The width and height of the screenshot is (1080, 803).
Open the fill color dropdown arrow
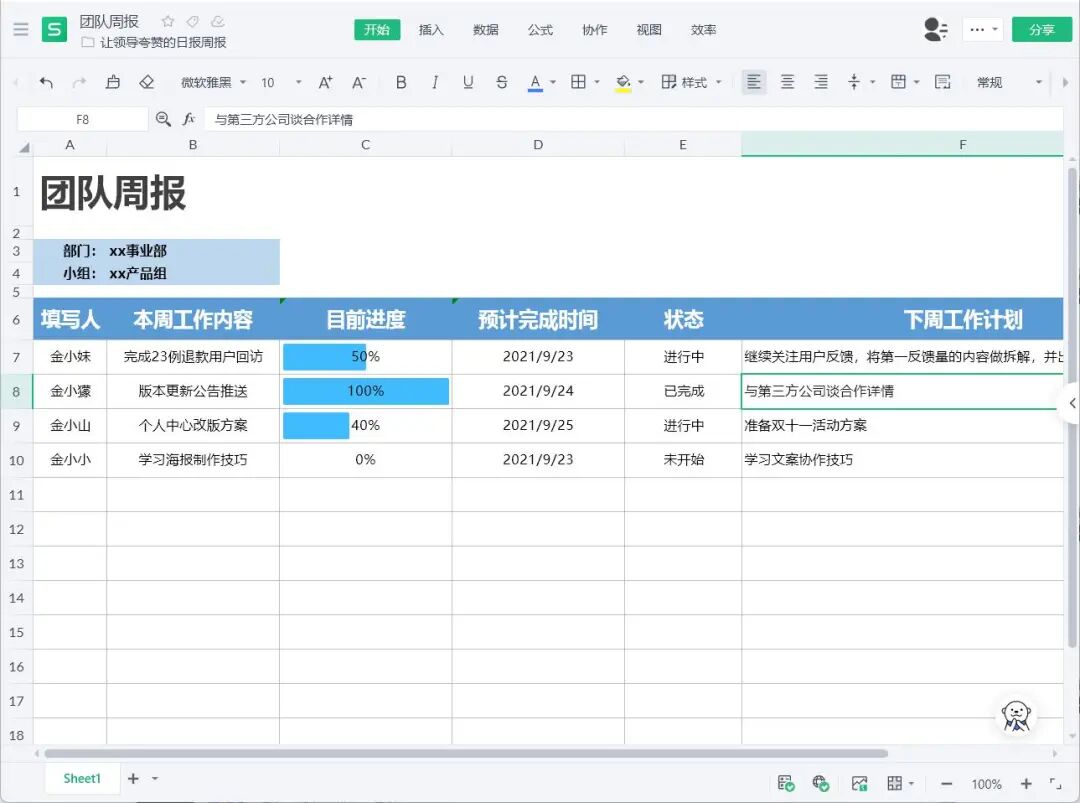[641, 83]
